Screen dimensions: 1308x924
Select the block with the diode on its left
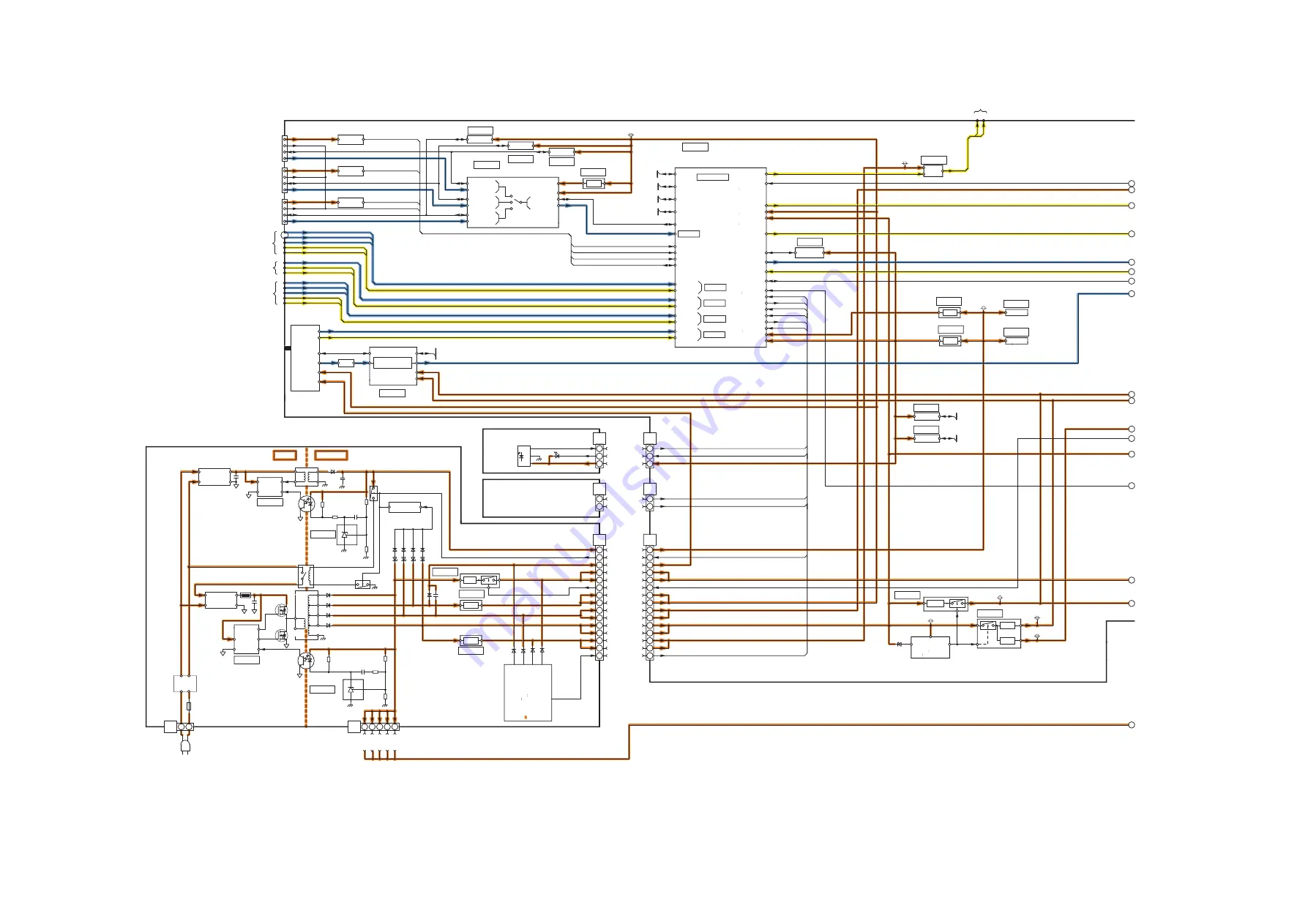[930, 647]
